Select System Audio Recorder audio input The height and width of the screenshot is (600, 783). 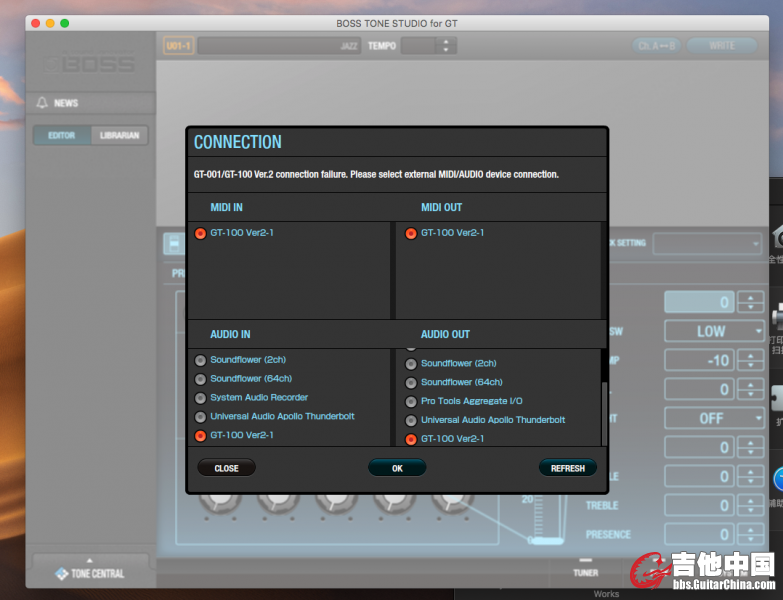tap(200, 398)
